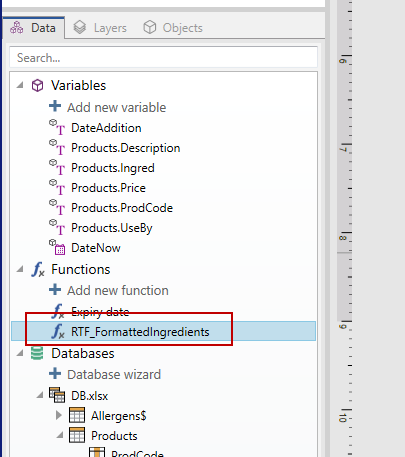Expand the Allergens$ table node

pyautogui.click(x=59, y=415)
